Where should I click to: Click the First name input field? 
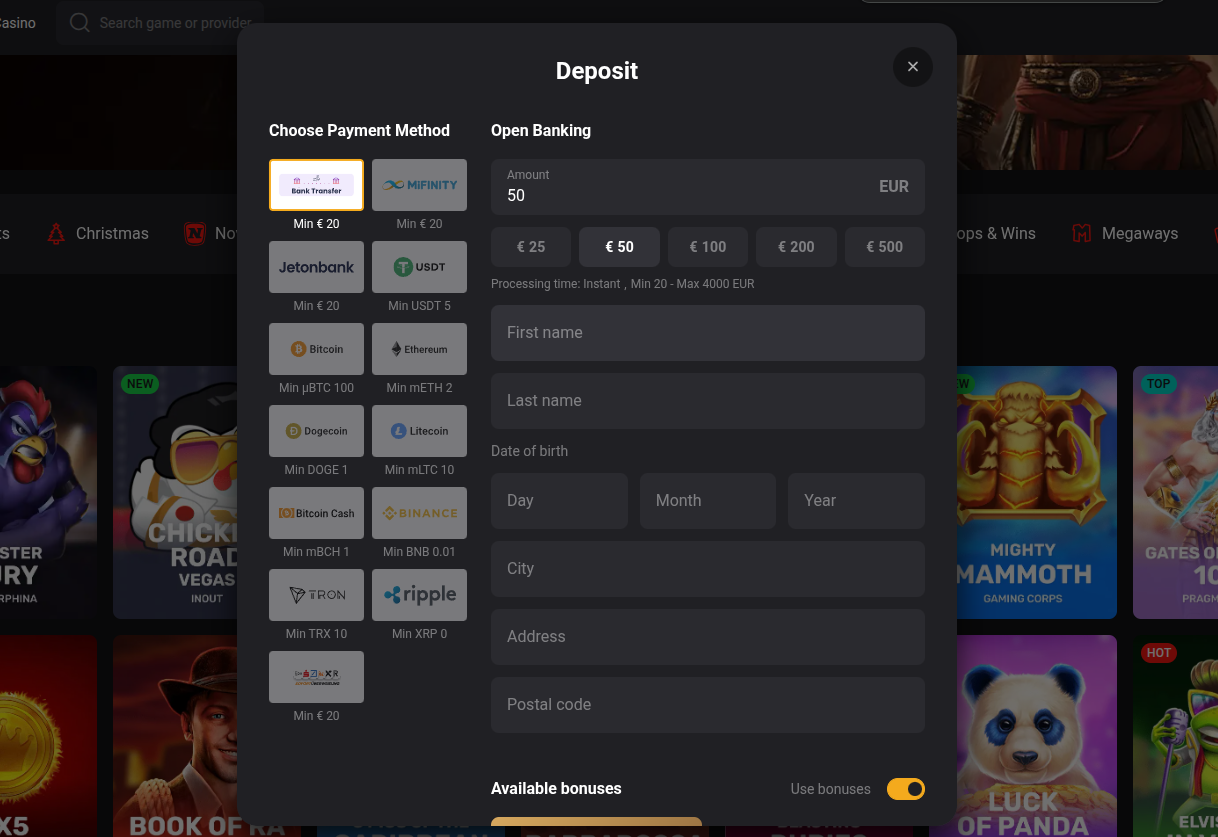707,333
